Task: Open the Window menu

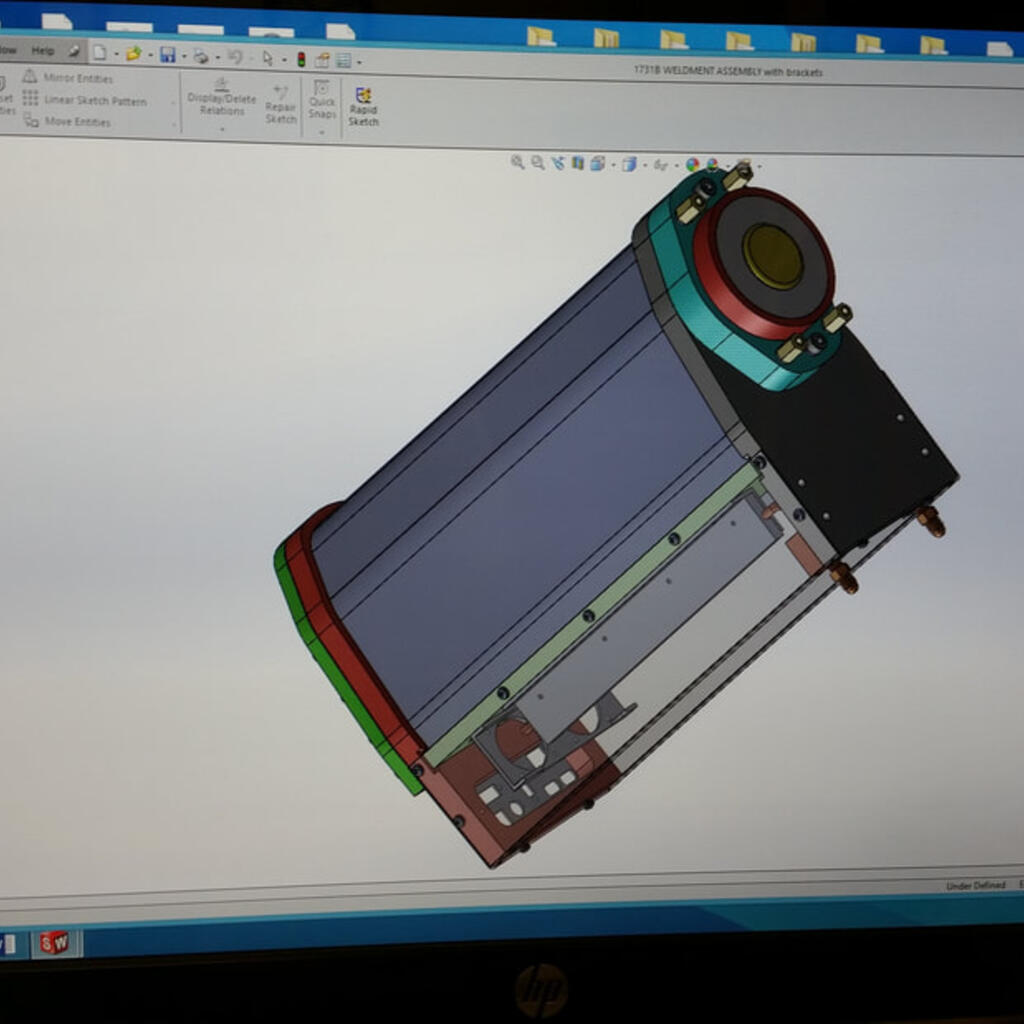Action: click(7, 50)
